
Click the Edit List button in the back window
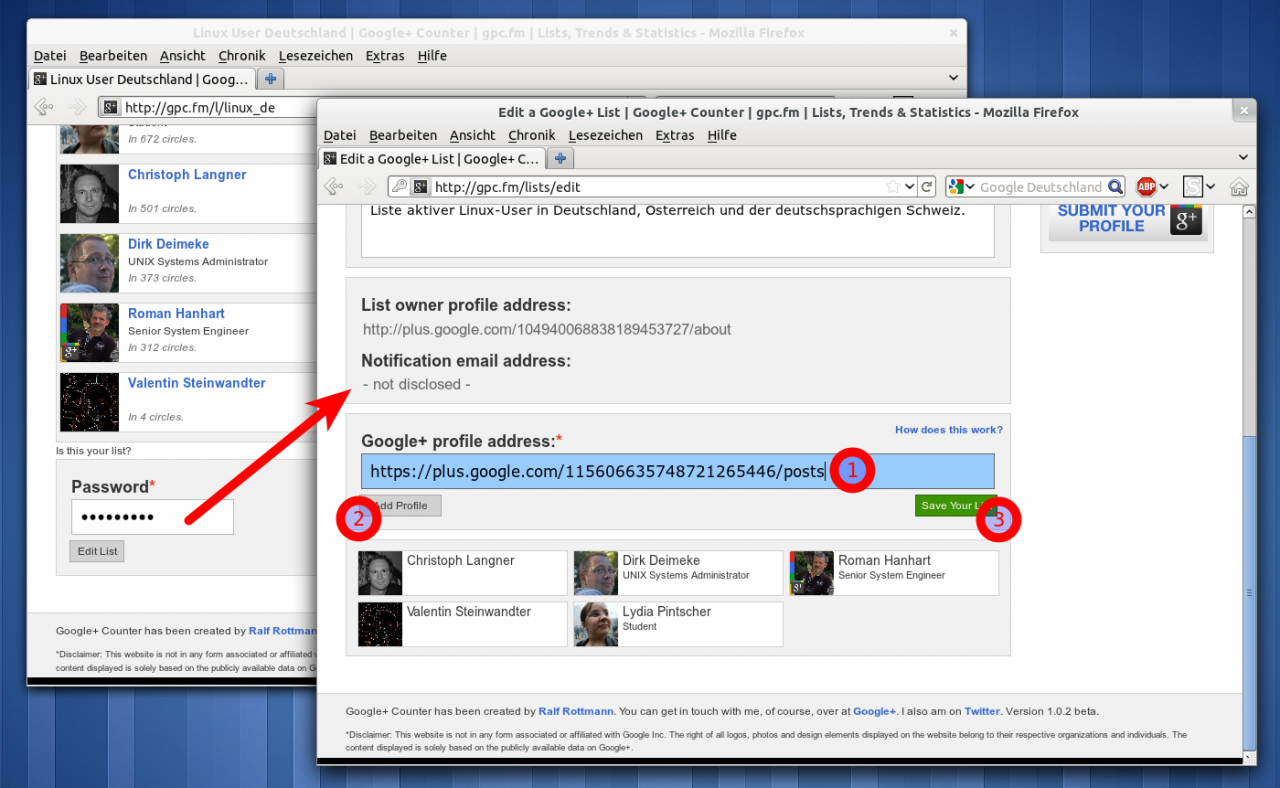point(97,551)
